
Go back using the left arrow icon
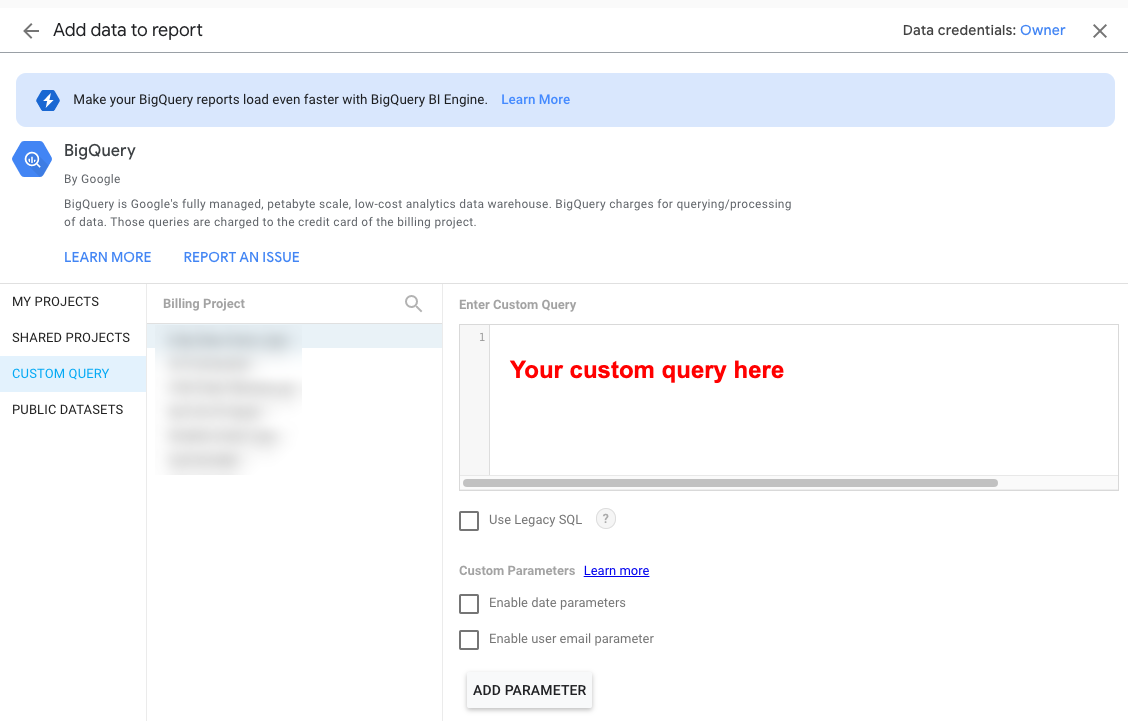[31, 30]
